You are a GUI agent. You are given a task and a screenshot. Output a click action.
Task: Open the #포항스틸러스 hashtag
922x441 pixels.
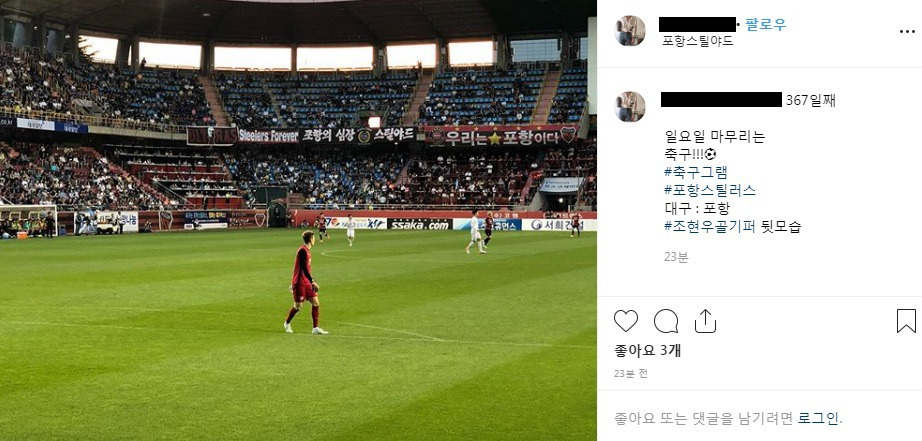[x=710, y=190]
